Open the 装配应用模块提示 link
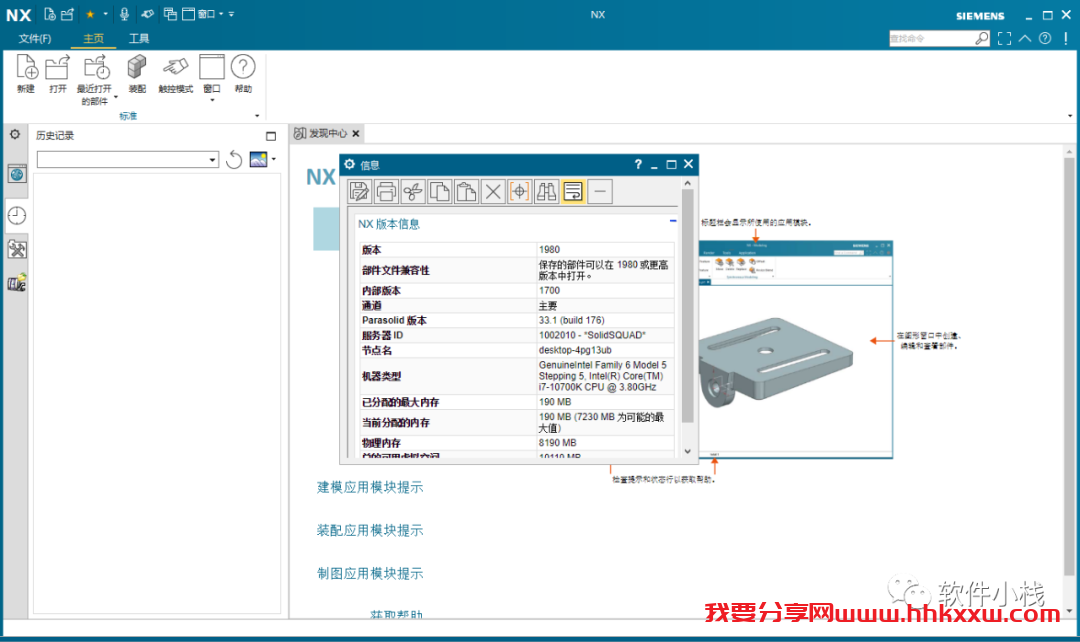The image size is (1080, 642). pyautogui.click(x=370, y=530)
